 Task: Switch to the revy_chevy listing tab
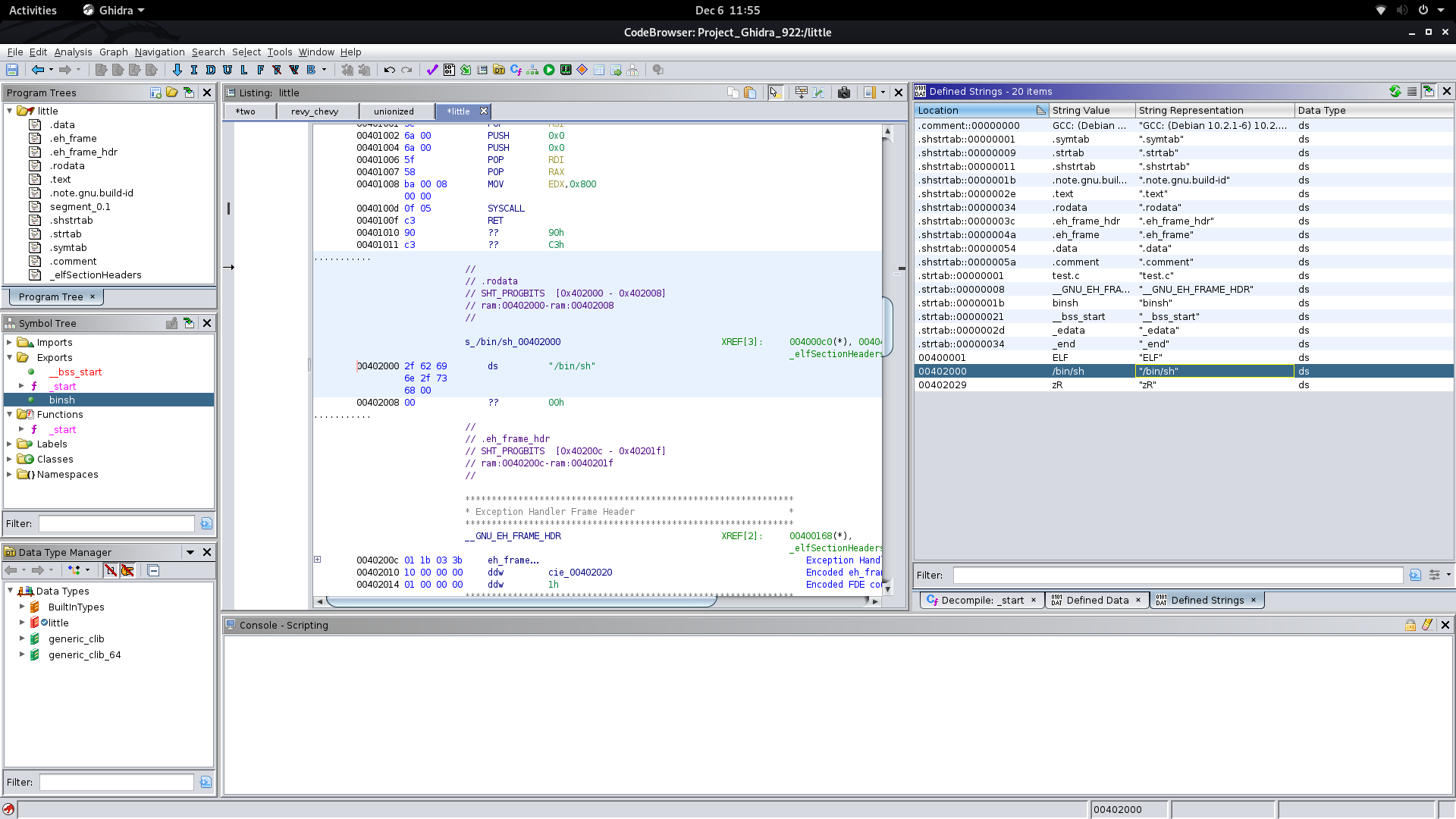[x=315, y=111]
